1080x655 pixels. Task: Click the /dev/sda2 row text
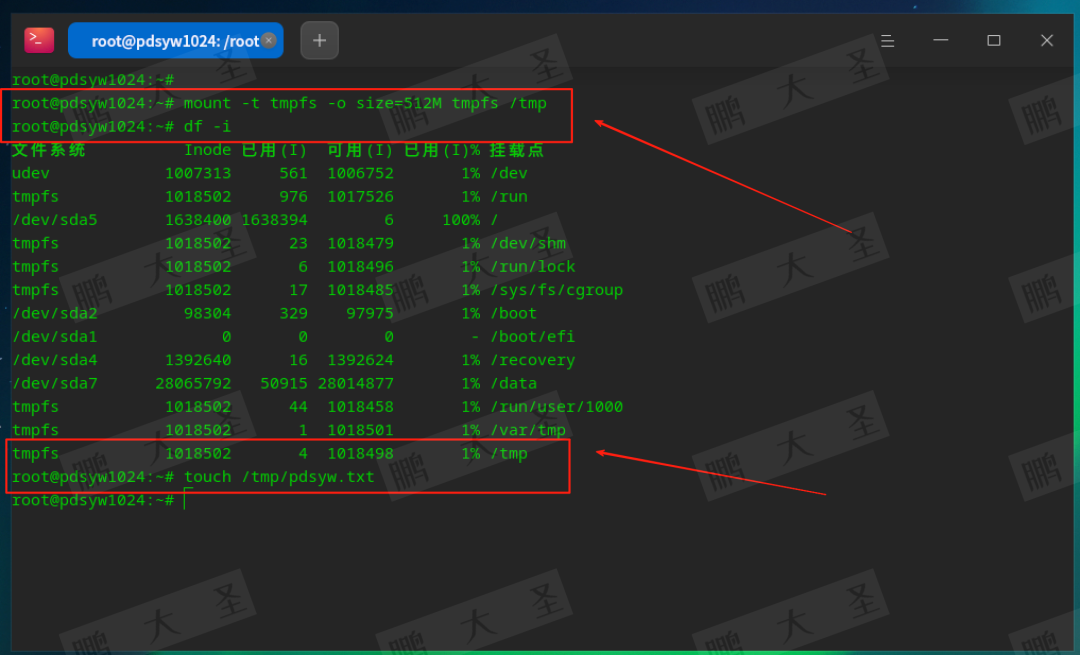(54, 313)
